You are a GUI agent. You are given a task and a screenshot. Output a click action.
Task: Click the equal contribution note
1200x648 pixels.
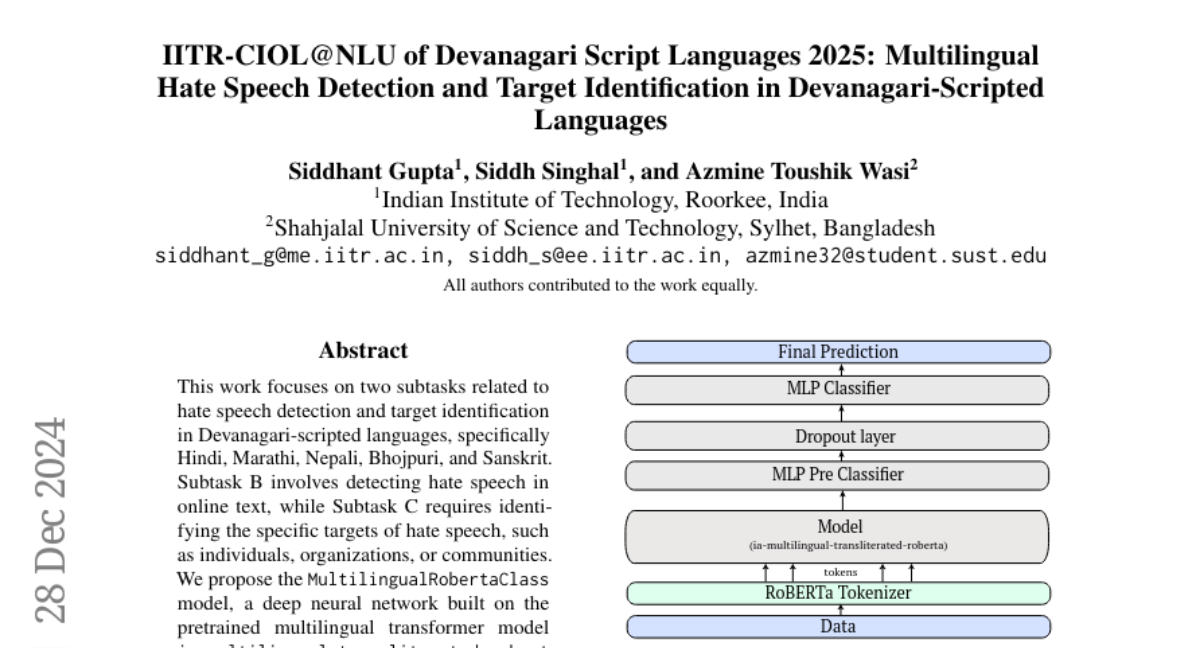(x=600, y=285)
